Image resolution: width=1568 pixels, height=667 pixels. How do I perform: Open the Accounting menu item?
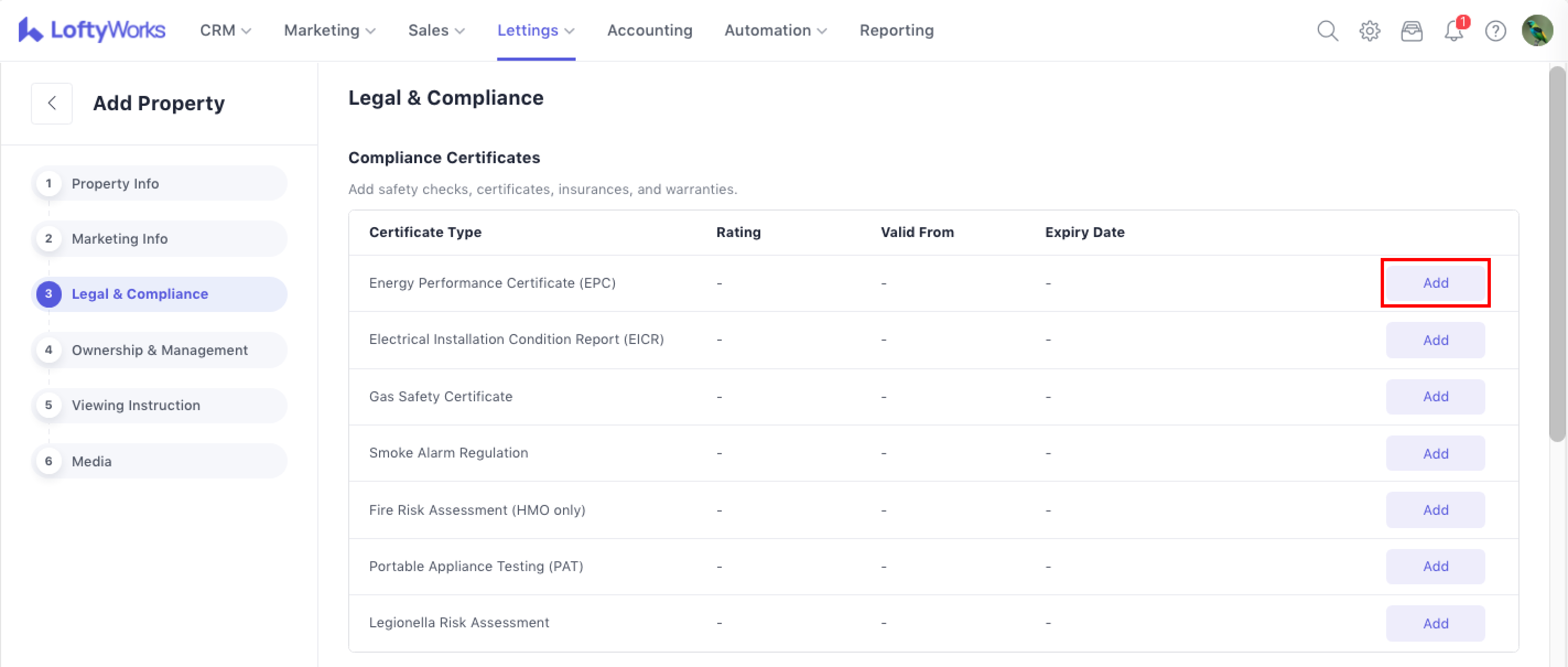coord(650,30)
